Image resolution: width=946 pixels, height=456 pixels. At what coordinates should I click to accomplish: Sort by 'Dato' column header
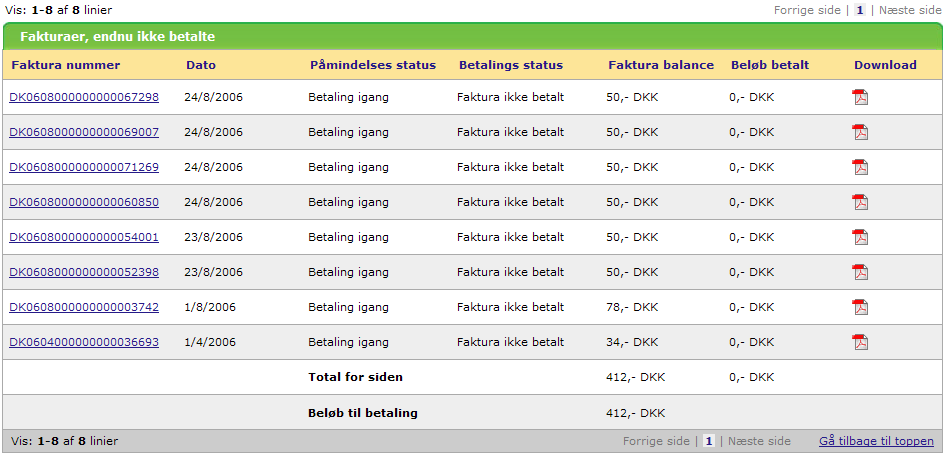pyautogui.click(x=201, y=65)
